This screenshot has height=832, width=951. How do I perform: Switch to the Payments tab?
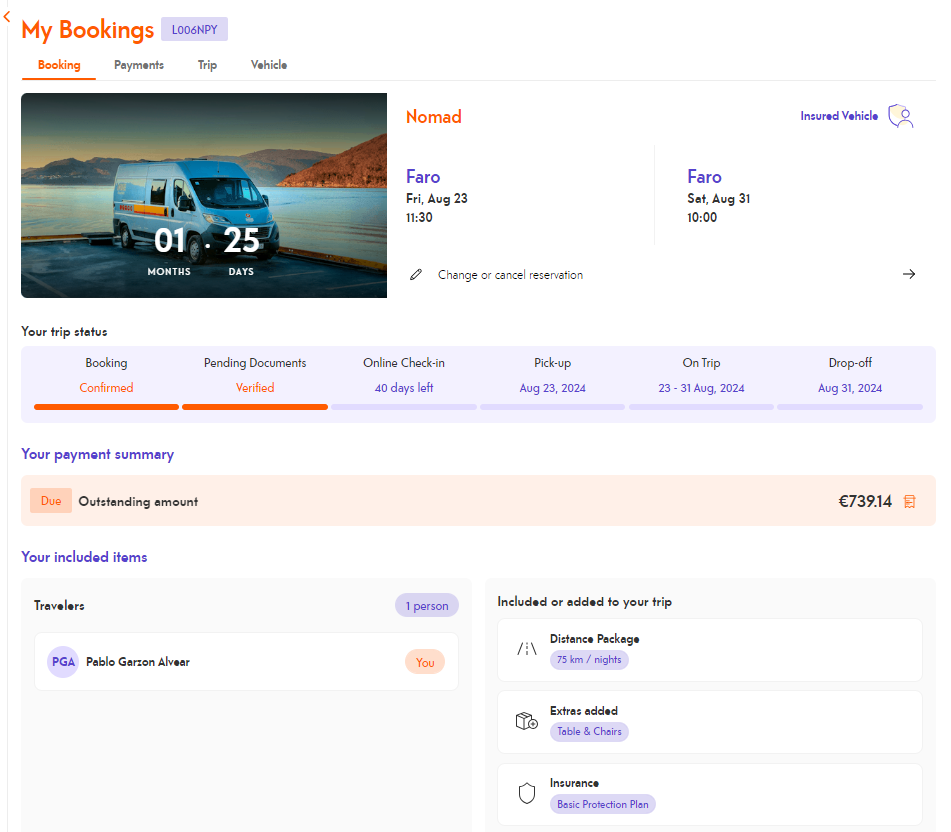139,65
